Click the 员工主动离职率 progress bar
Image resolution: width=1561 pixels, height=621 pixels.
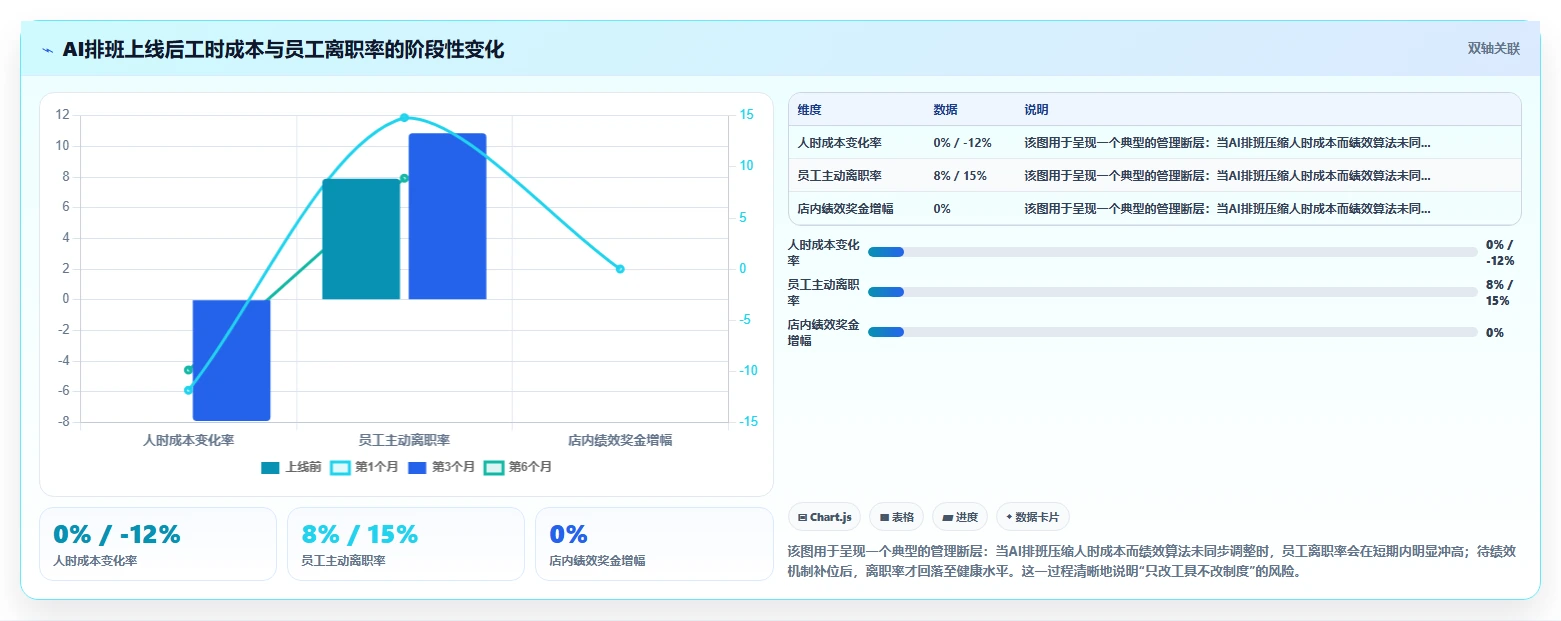point(1172,292)
